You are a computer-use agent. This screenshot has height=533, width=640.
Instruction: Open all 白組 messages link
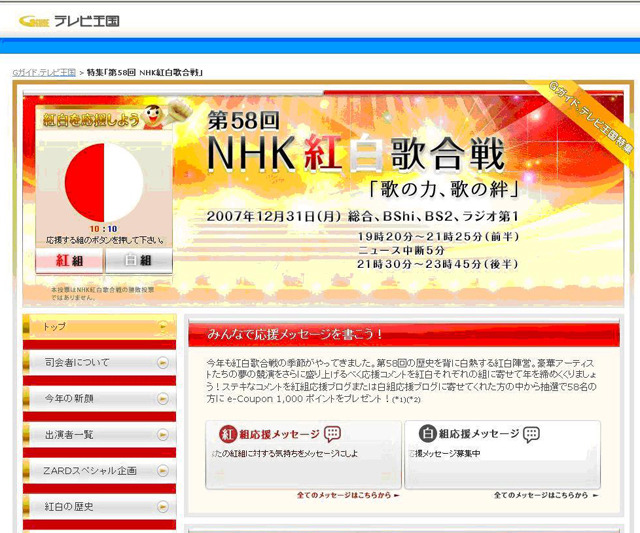pyautogui.click(x=546, y=495)
